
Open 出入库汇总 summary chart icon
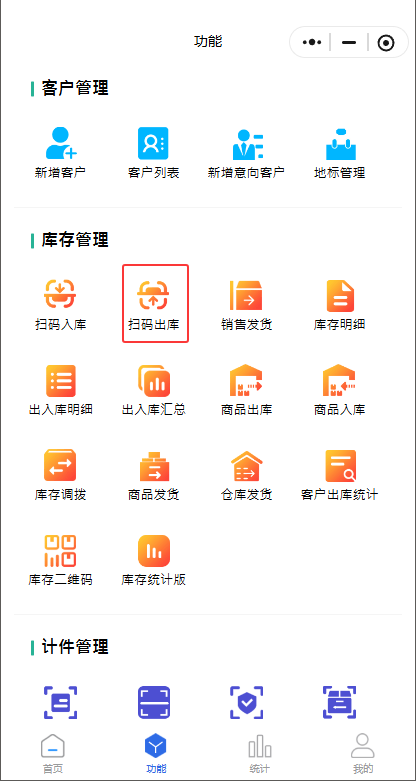(x=153, y=381)
